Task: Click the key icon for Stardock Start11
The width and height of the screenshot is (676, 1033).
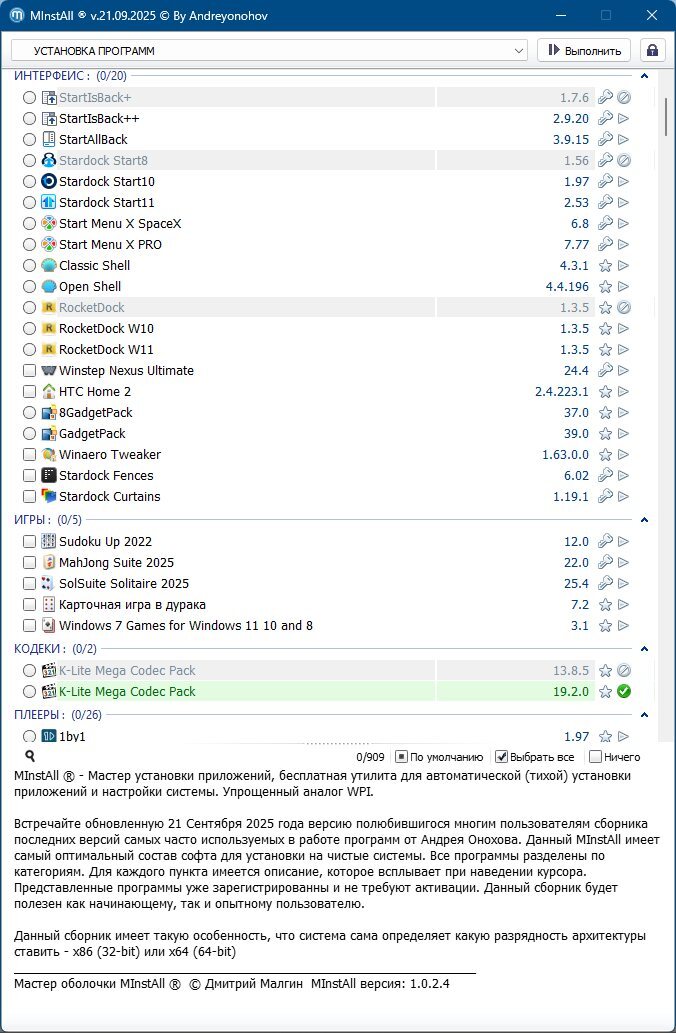Action: [604, 203]
